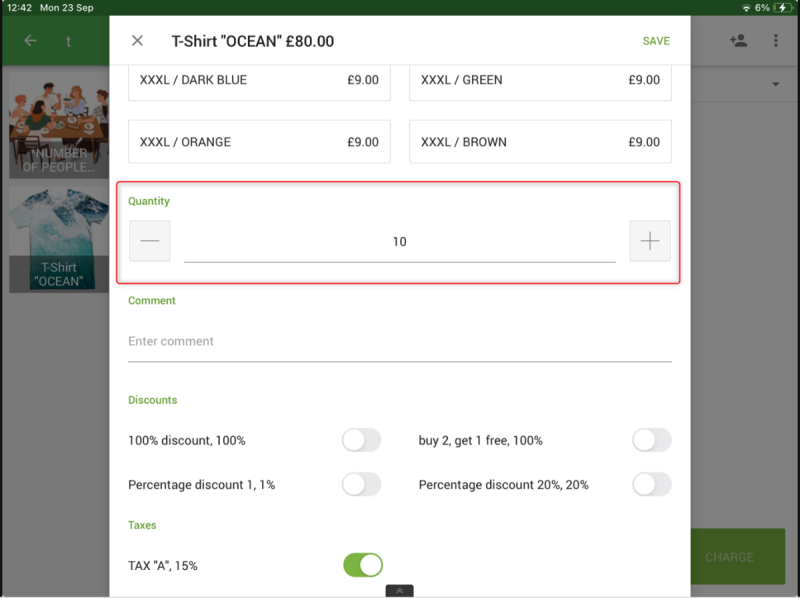Image resolution: width=800 pixels, height=598 pixels.
Task: Enable the 100% discount toggle
Action: coord(361,440)
